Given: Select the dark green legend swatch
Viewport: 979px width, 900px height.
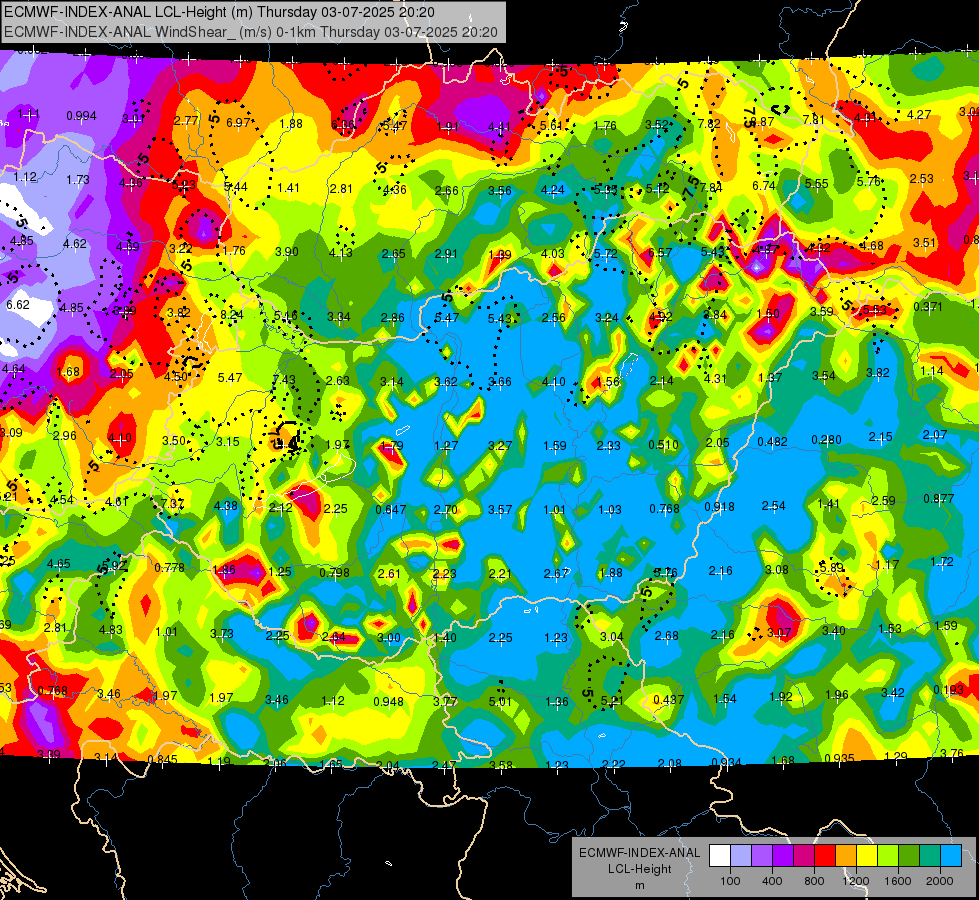Looking at the screenshot, I should click(908, 856).
